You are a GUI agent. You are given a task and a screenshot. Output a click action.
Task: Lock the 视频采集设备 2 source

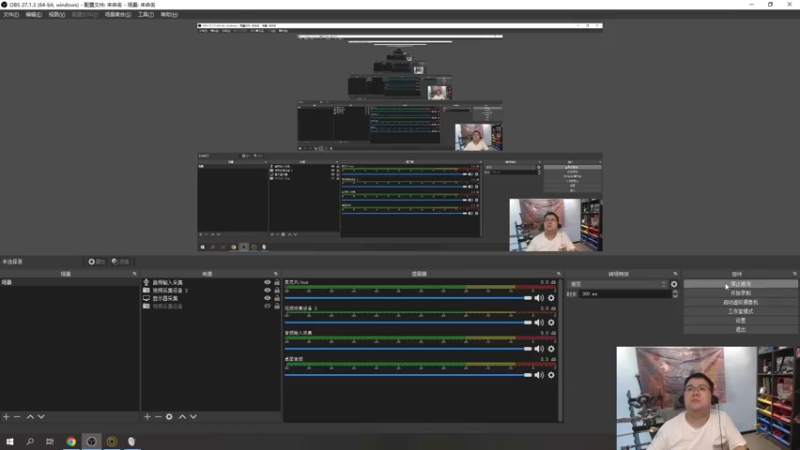pos(277,290)
